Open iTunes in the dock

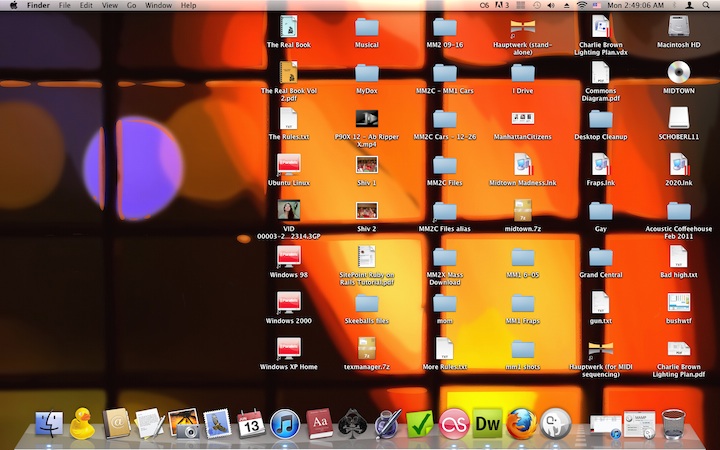285,424
